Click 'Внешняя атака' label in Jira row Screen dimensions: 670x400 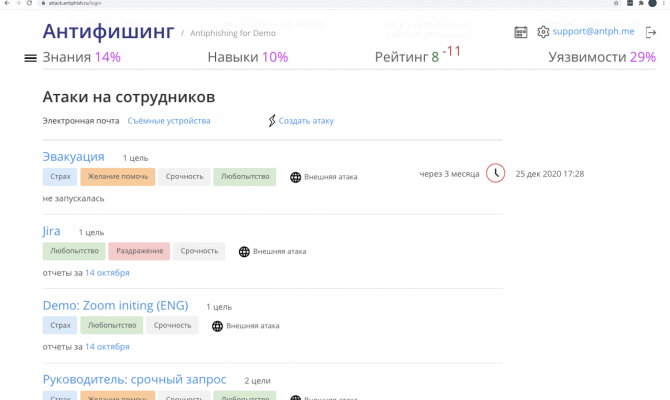pos(279,251)
